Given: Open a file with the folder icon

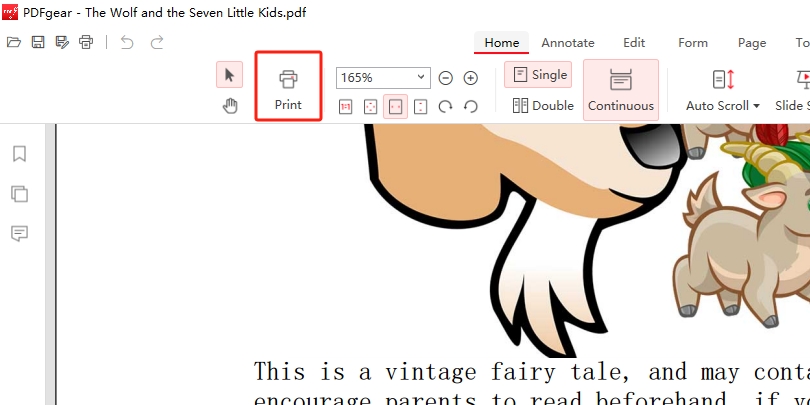Looking at the screenshot, I should pyautogui.click(x=14, y=42).
